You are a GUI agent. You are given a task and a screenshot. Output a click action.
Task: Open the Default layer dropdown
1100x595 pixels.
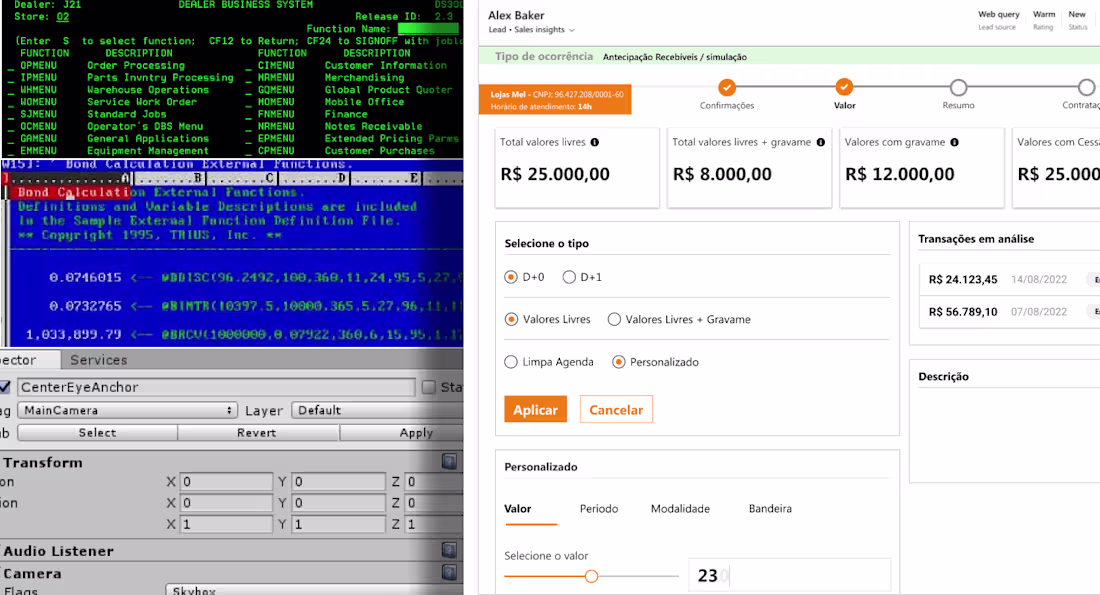pos(377,410)
